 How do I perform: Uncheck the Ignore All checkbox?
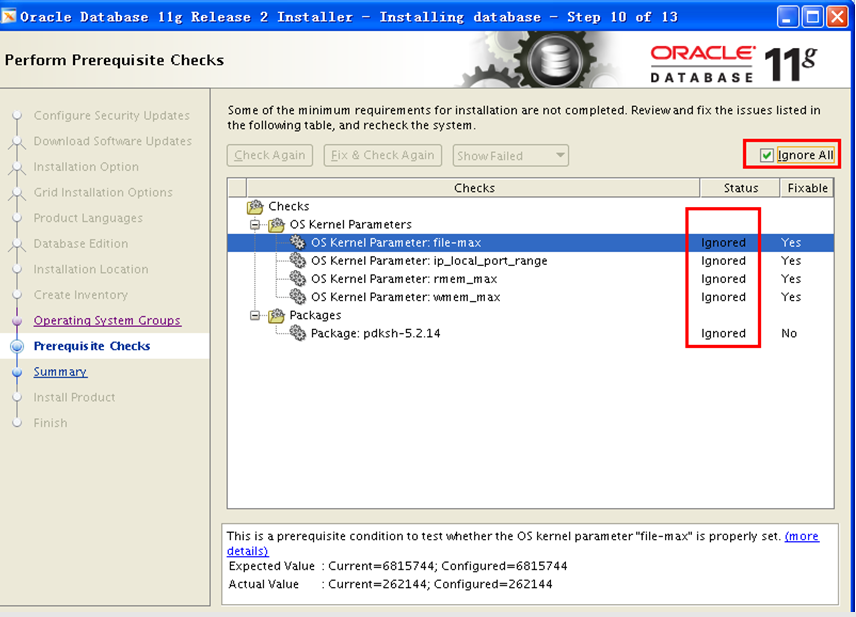point(766,156)
